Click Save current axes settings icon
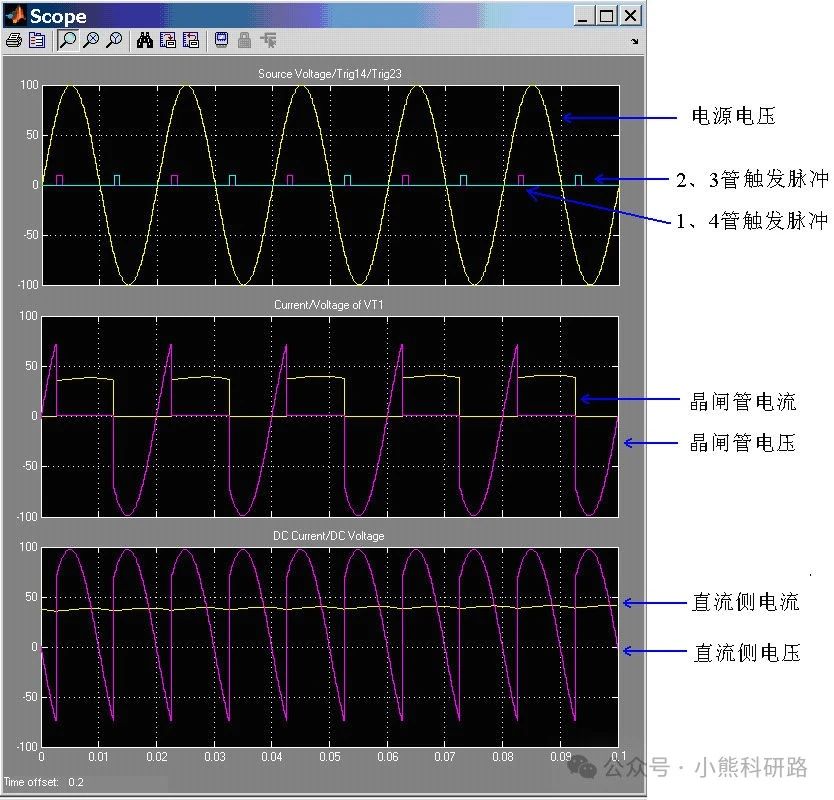The height and width of the screenshot is (800, 834). [168, 40]
